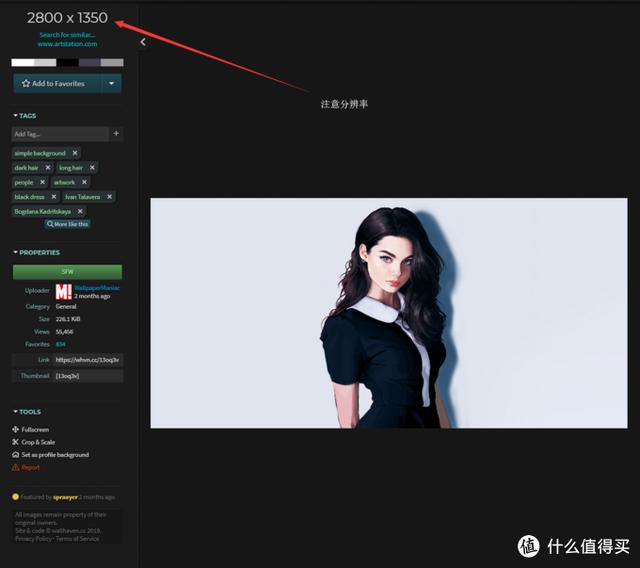640x568 pixels.
Task: Click the orange Report link
Action: point(31,468)
